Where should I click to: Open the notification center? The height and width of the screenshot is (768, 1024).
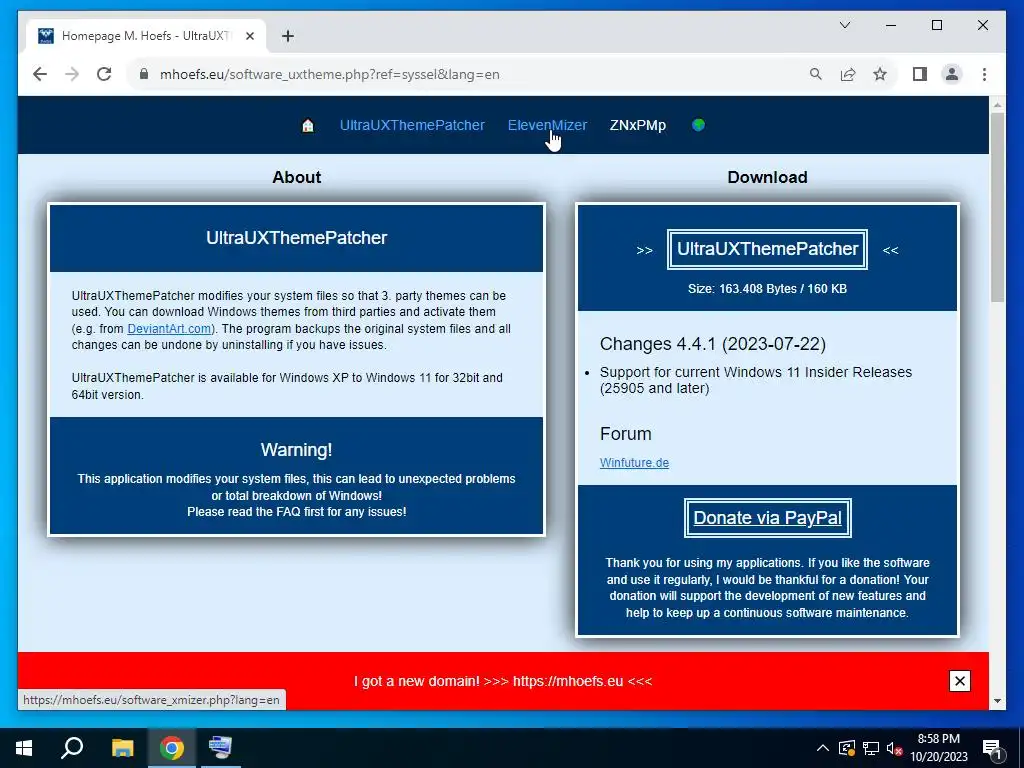point(992,748)
